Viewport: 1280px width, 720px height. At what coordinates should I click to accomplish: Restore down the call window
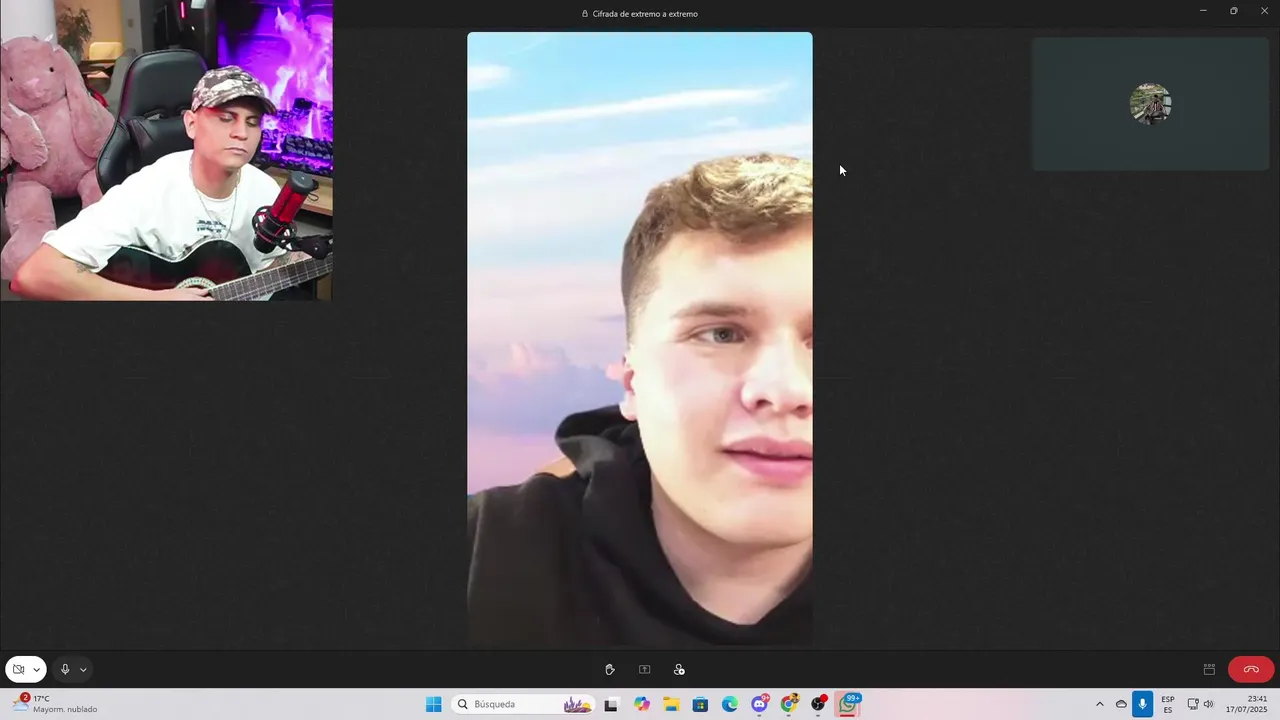[x=1234, y=11]
